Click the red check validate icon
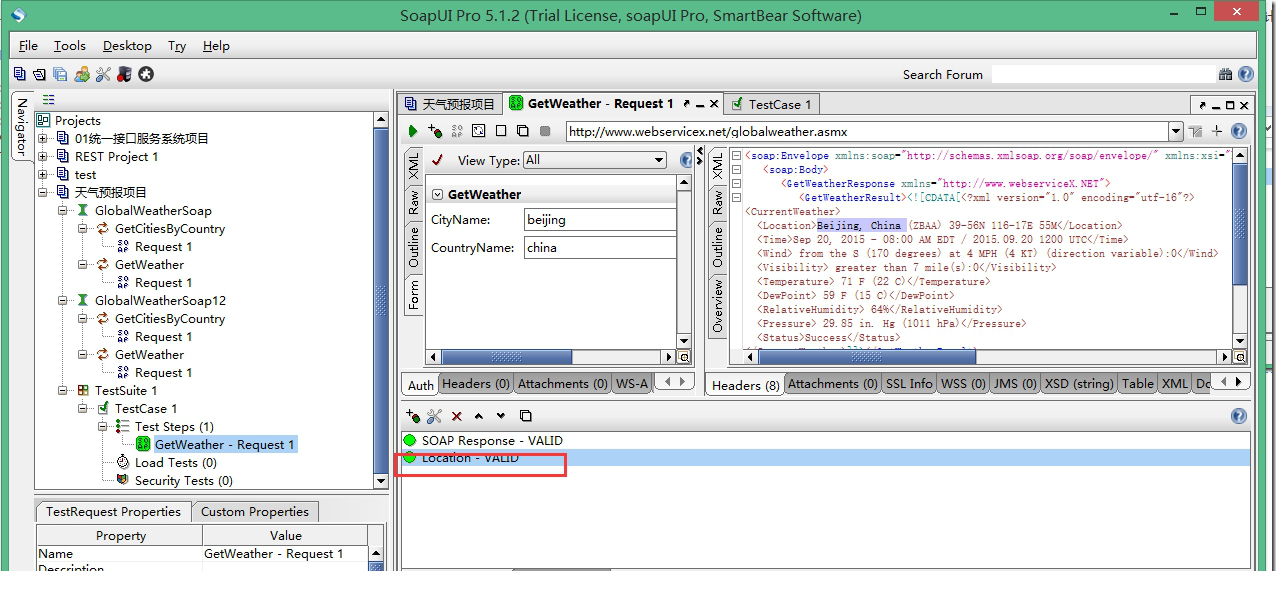Screen dimensions: 1276x593 pyautogui.click(x=437, y=160)
